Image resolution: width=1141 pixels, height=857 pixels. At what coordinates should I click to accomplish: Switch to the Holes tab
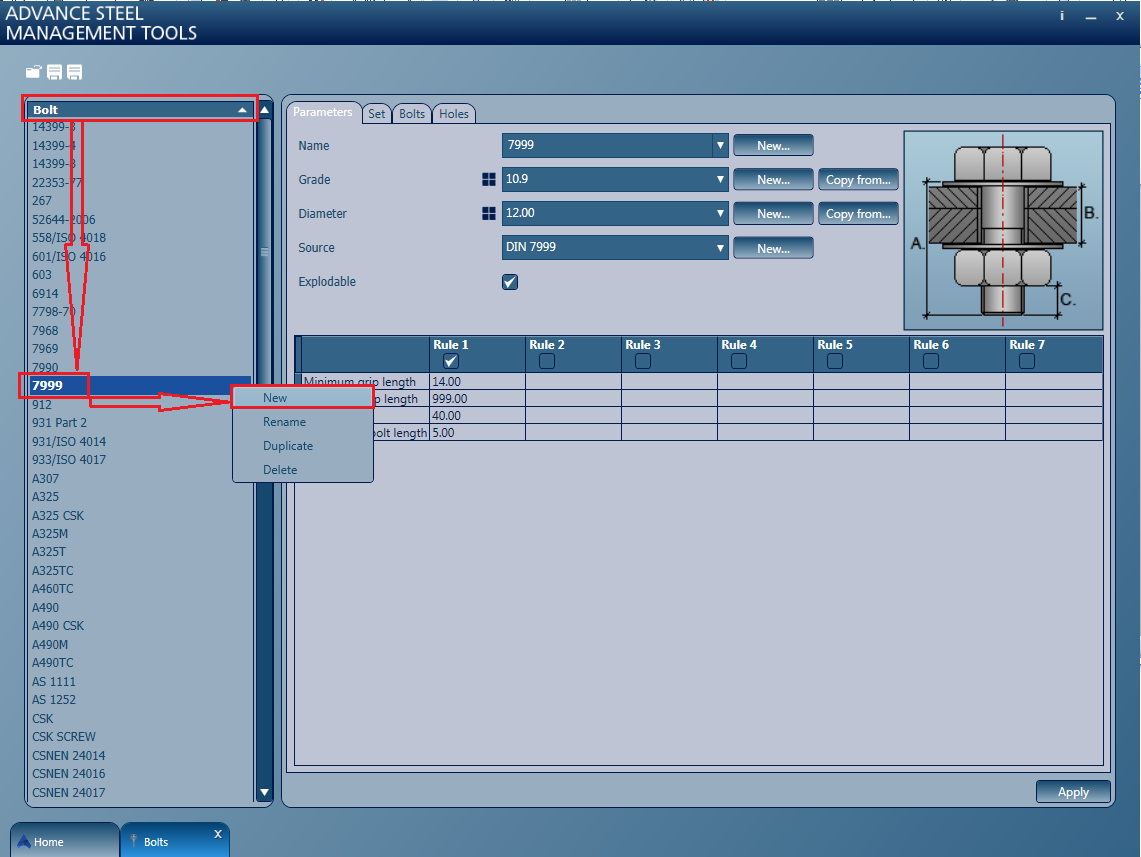(454, 113)
